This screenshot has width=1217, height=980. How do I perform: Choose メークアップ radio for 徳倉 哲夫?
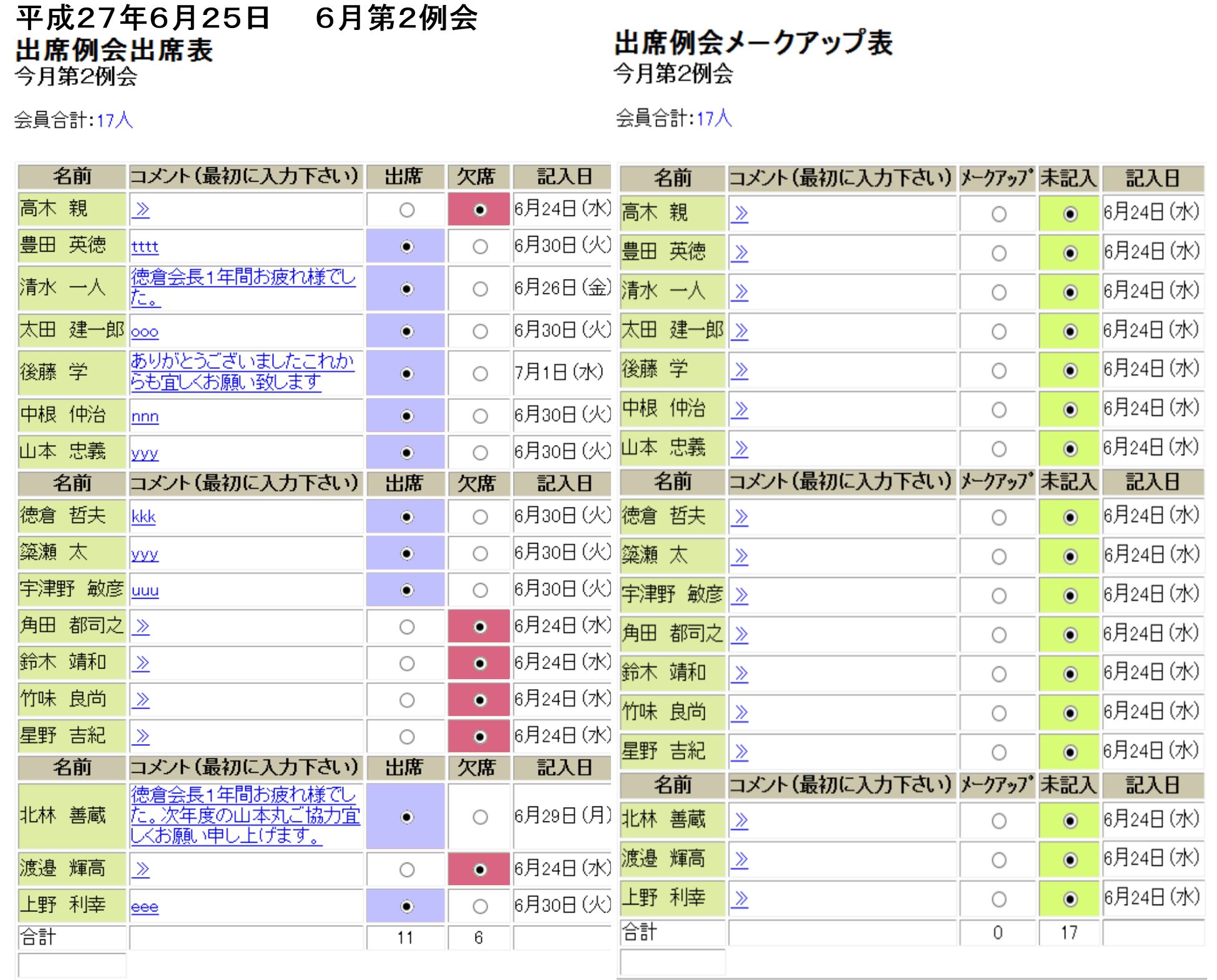(999, 517)
